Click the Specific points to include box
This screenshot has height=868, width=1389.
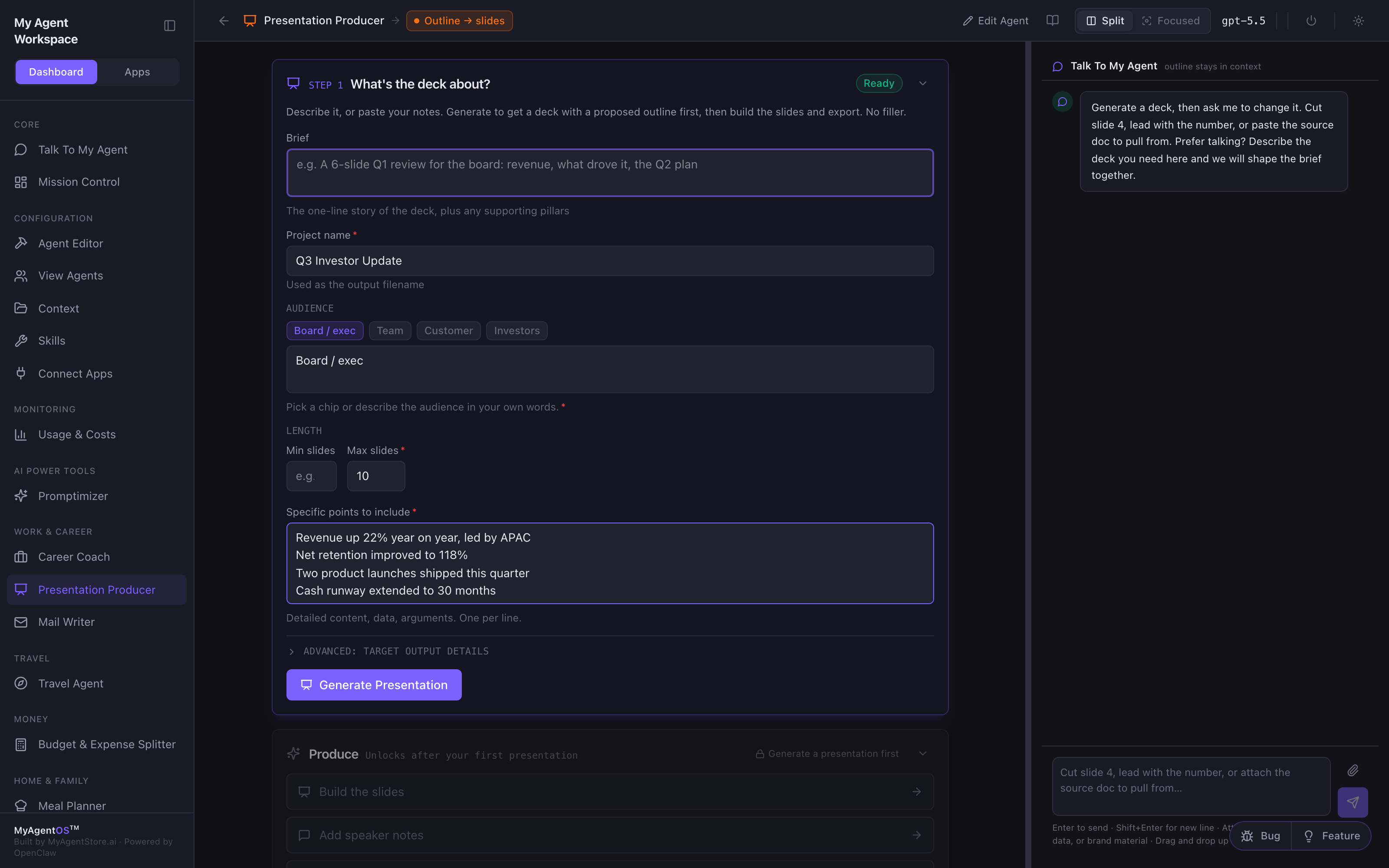click(x=609, y=563)
